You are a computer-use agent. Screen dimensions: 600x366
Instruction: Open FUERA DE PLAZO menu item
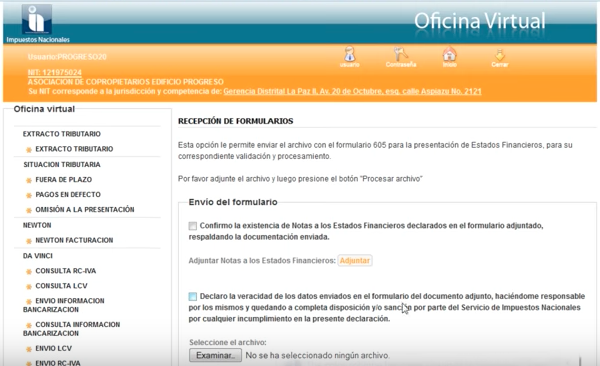point(64,180)
